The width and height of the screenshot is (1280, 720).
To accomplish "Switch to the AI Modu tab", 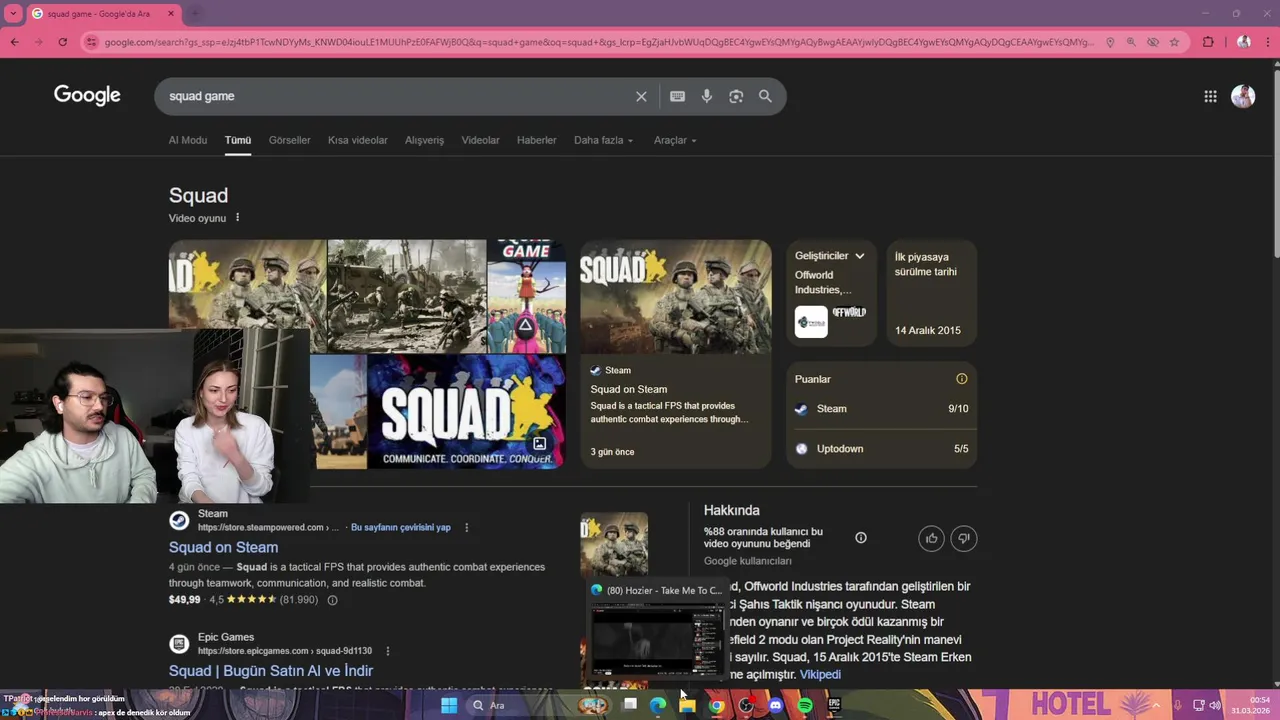I will pos(188,140).
